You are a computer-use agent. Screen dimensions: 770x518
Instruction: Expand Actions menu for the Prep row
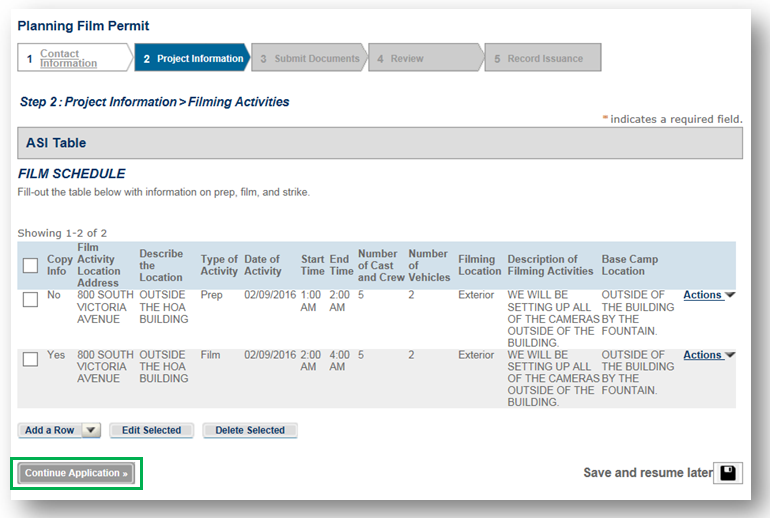coord(708,295)
